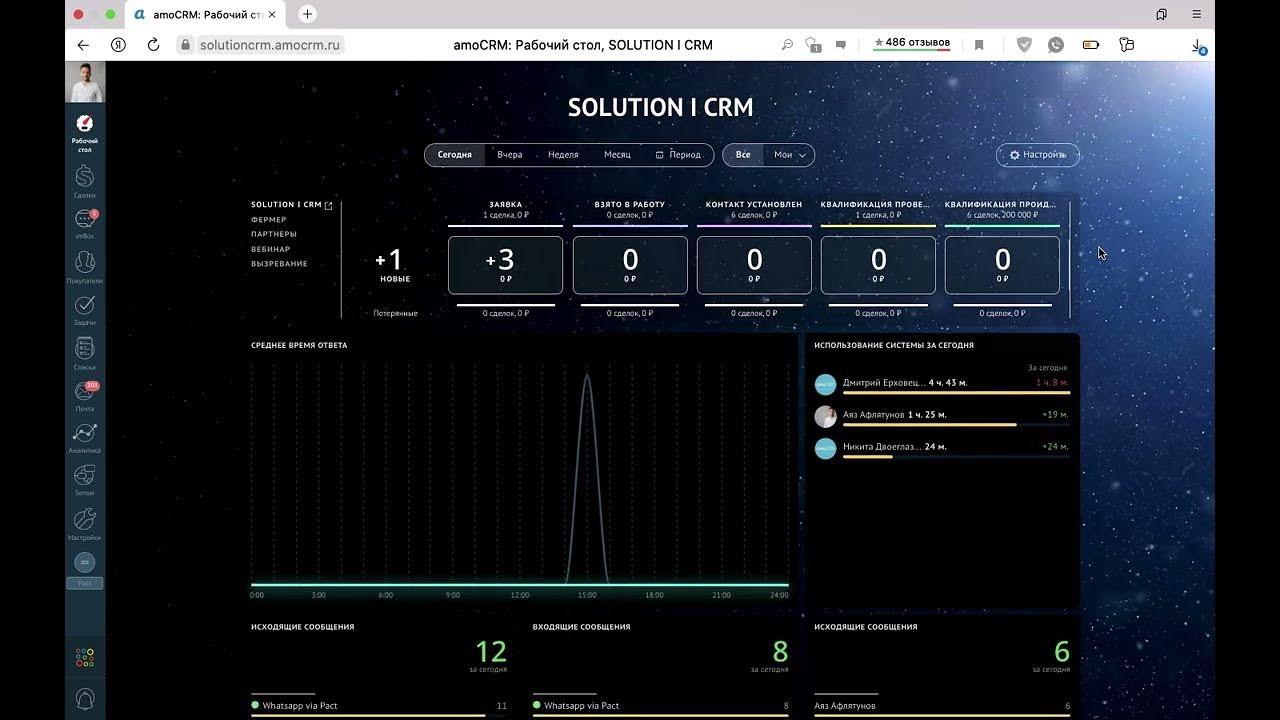
Task: Click the incoming messages count 8
Action: (x=781, y=652)
